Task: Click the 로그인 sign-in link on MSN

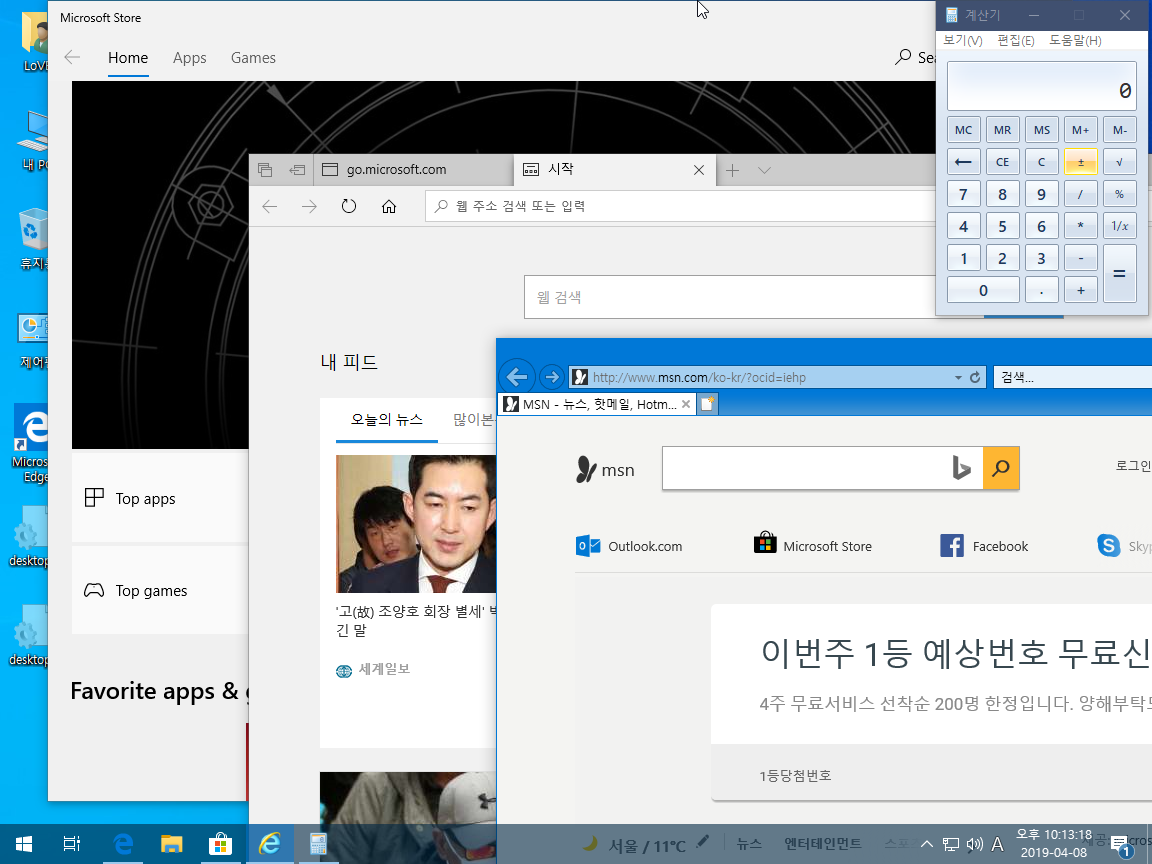Action: 1133,466
